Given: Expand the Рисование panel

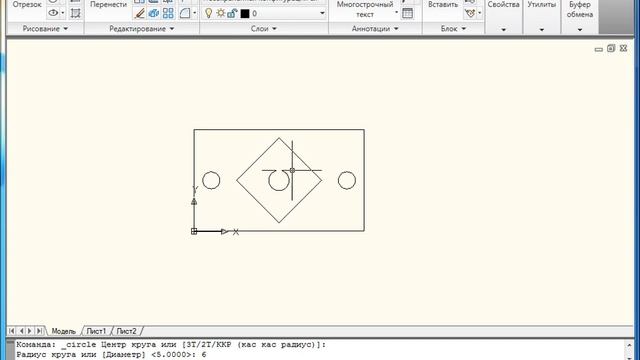Looking at the screenshot, I should pos(45,29).
